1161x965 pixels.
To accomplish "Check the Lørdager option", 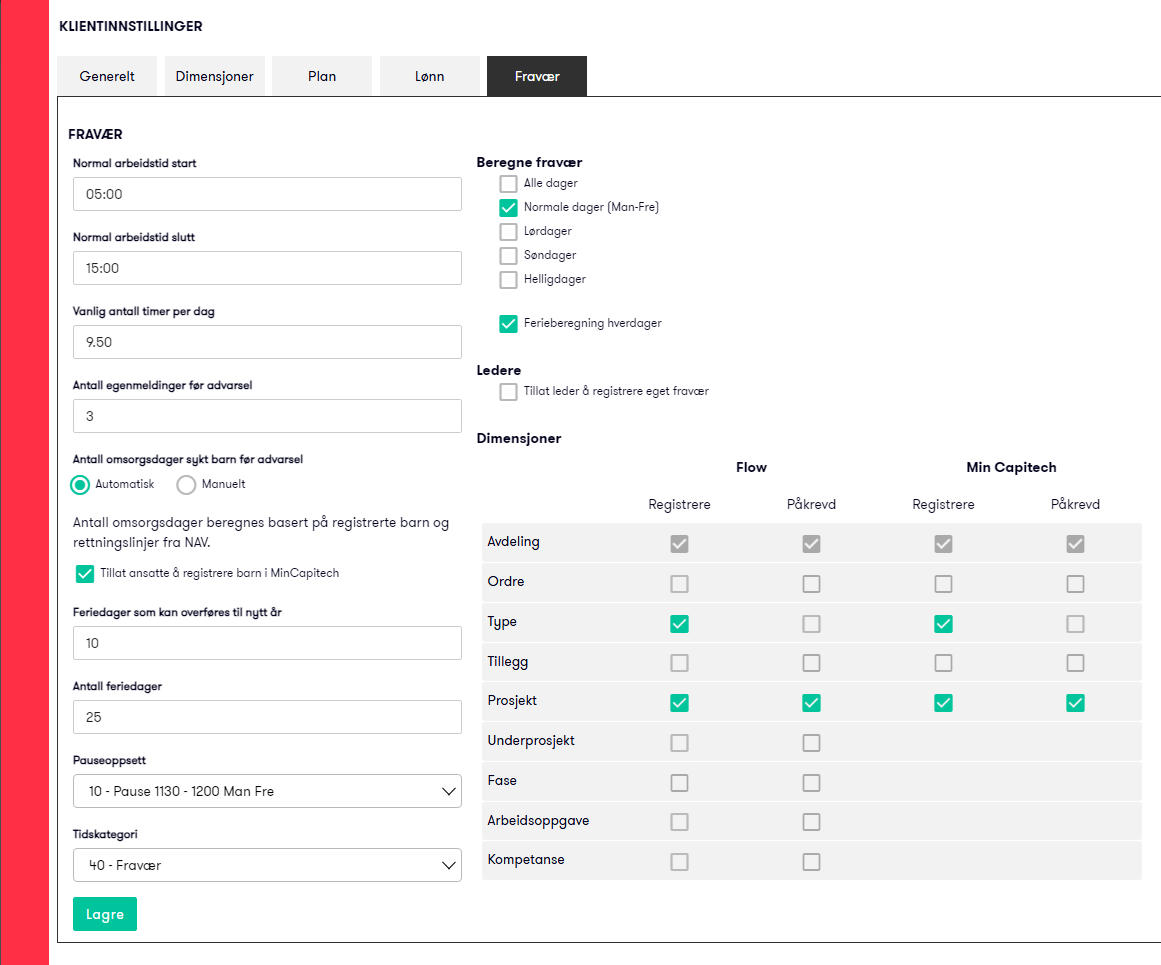I will click(508, 232).
